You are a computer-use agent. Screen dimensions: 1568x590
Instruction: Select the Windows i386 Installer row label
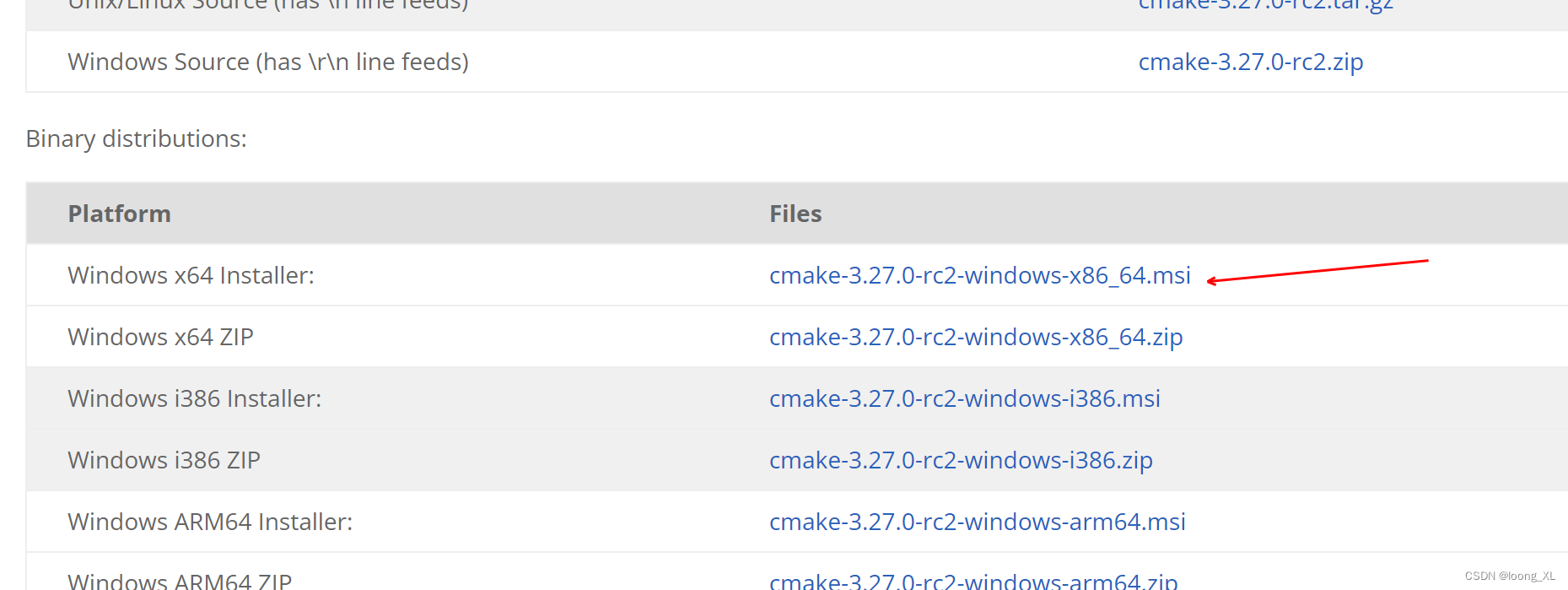[x=194, y=398]
